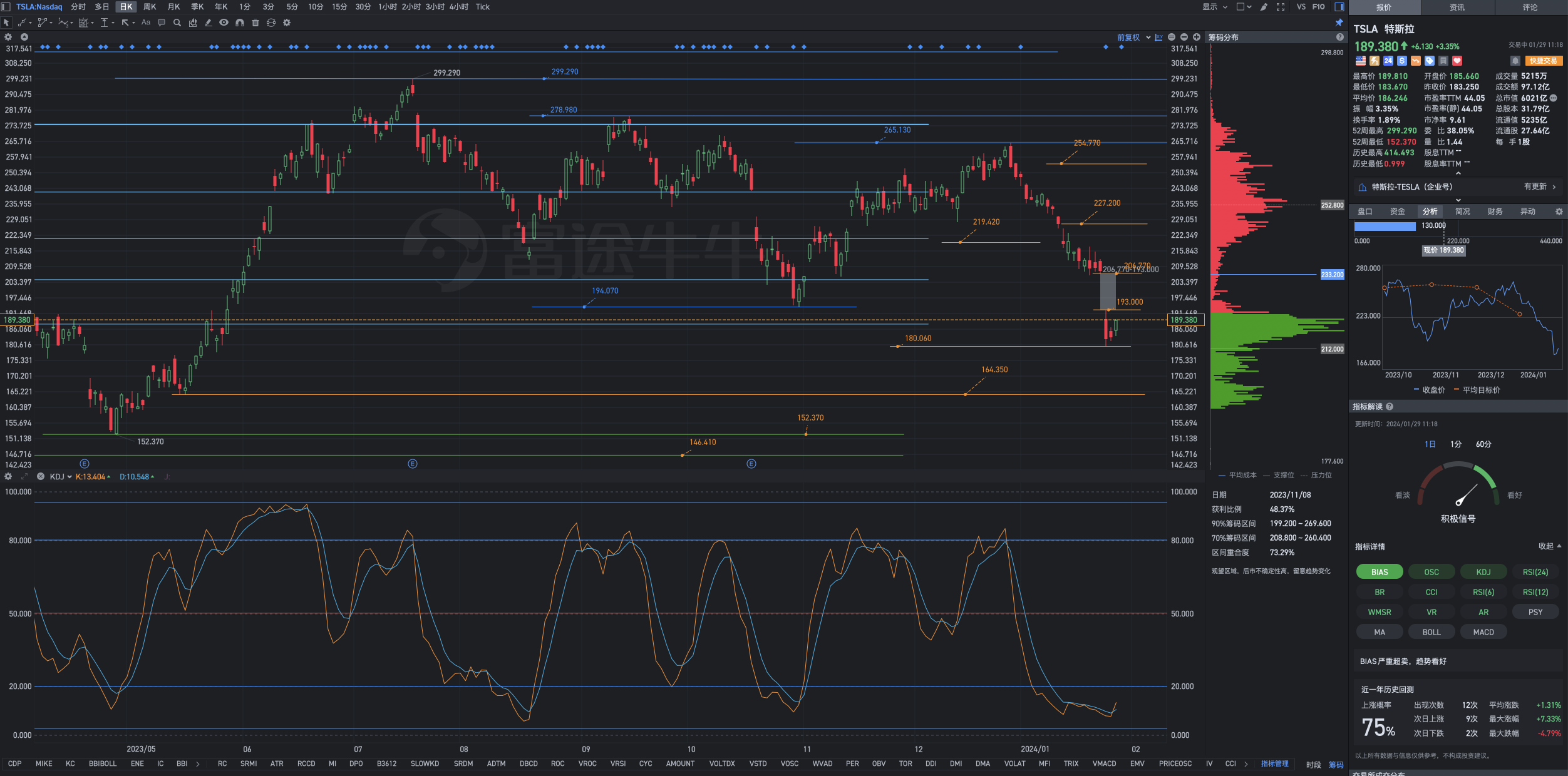Select the Aa text annotation tool
The width and height of the screenshot is (1568, 776).
(146, 23)
